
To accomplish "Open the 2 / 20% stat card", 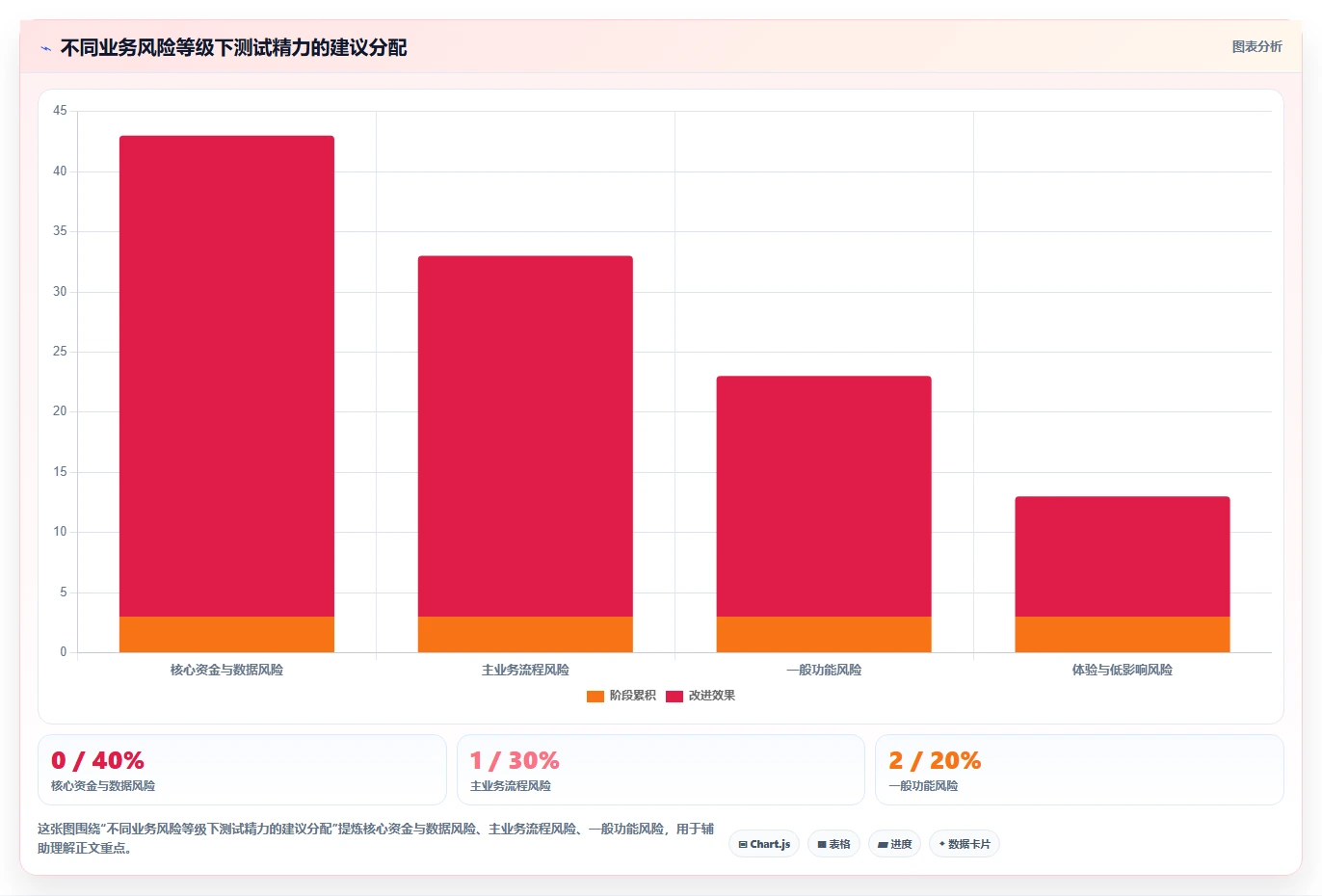I will tap(1079, 770).
